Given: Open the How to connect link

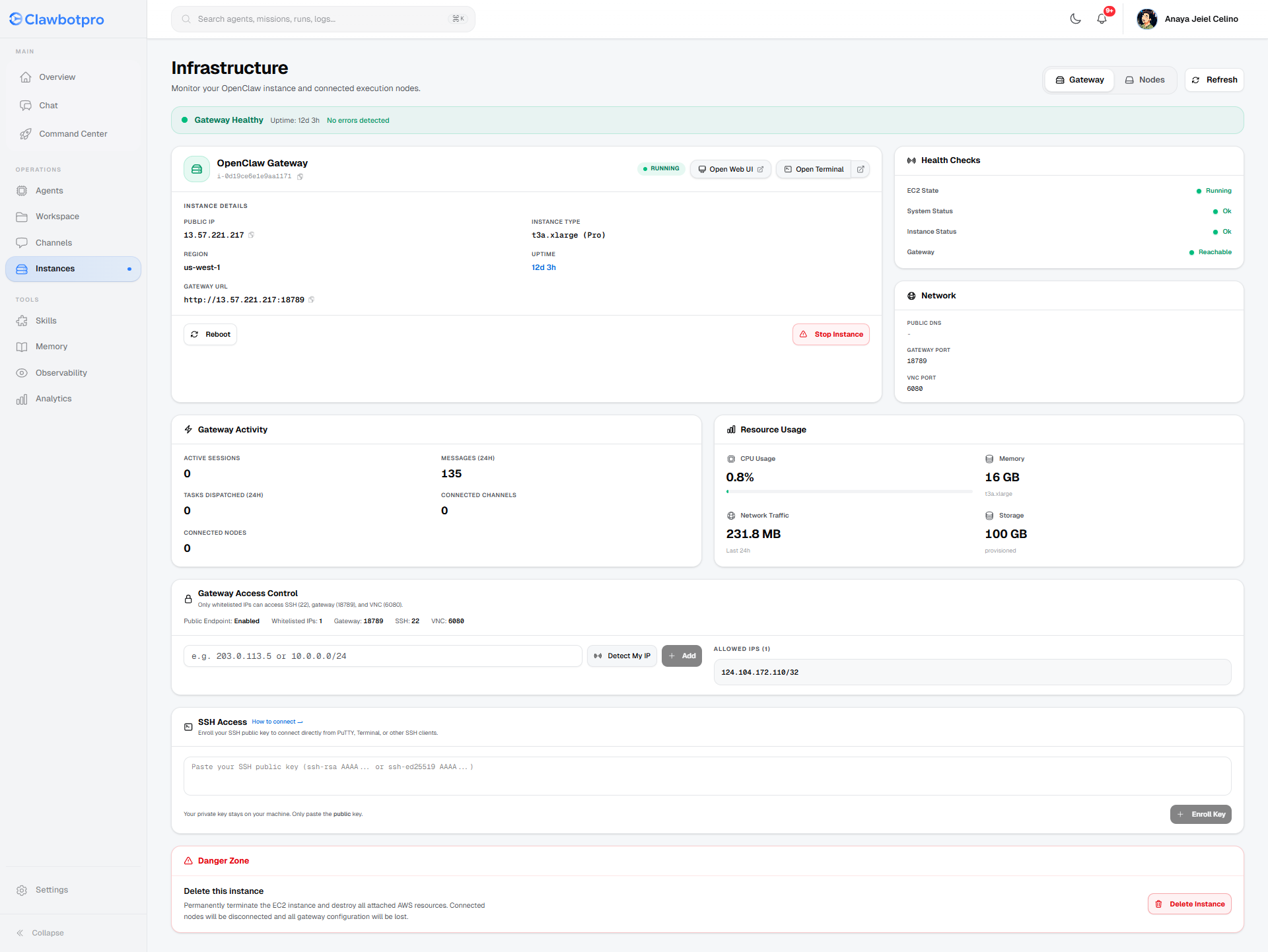Looking at the screenshot, I should point(277,722).
